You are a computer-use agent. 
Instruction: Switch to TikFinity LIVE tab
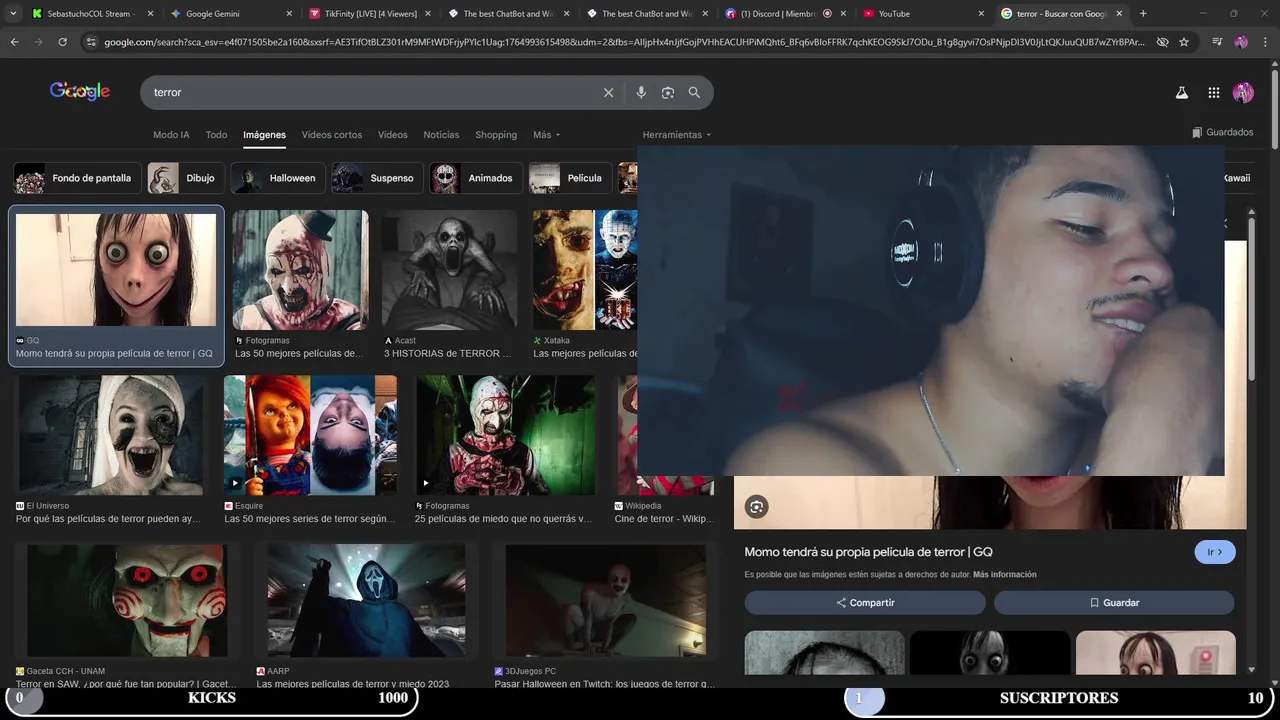click(369, 14)
